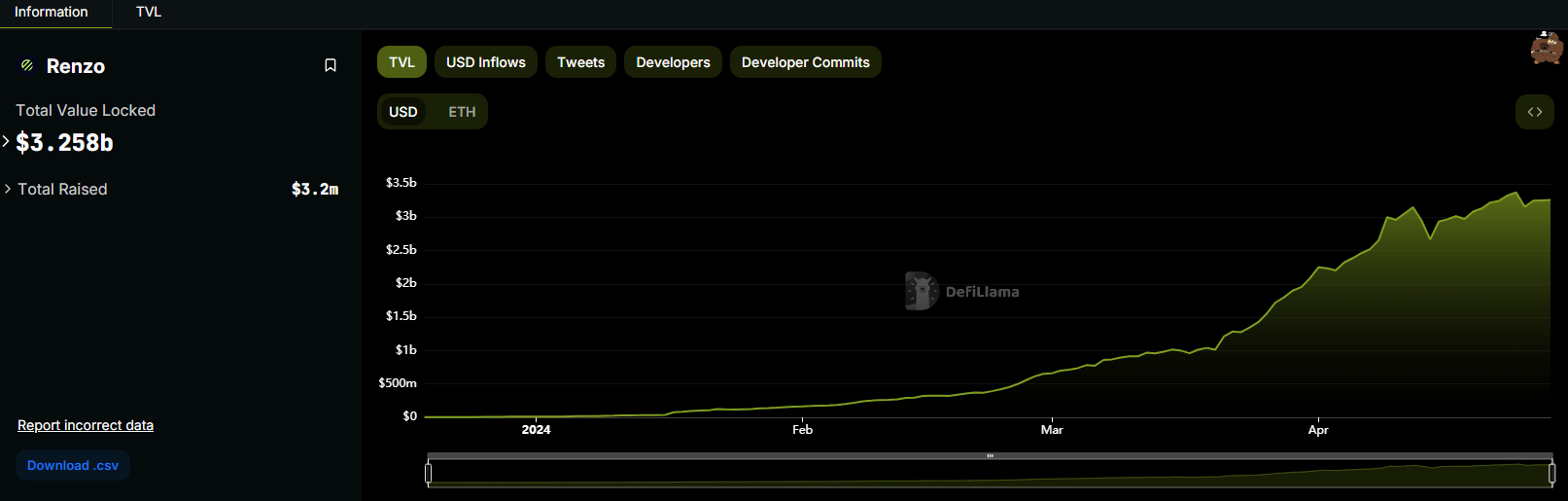Select USD denomination

[403, 112]
